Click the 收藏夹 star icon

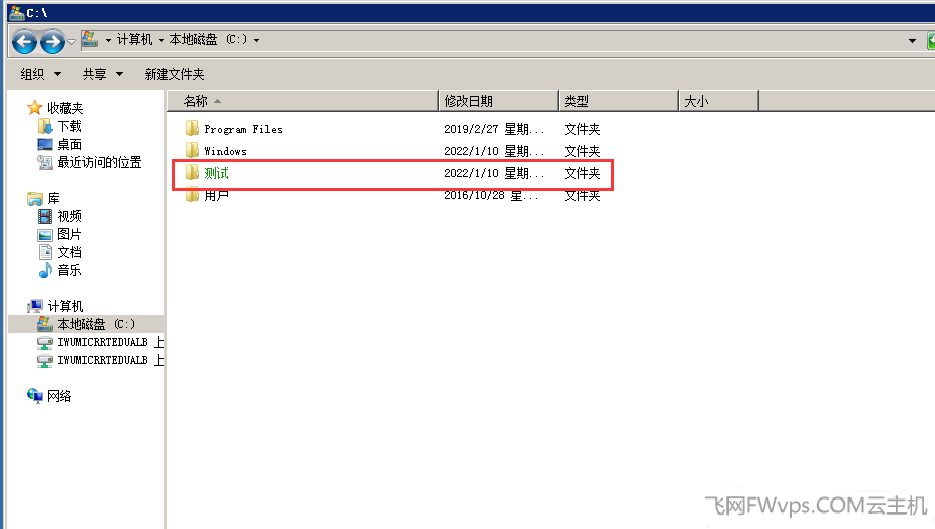pyautogui.click(x=35, y=108)
